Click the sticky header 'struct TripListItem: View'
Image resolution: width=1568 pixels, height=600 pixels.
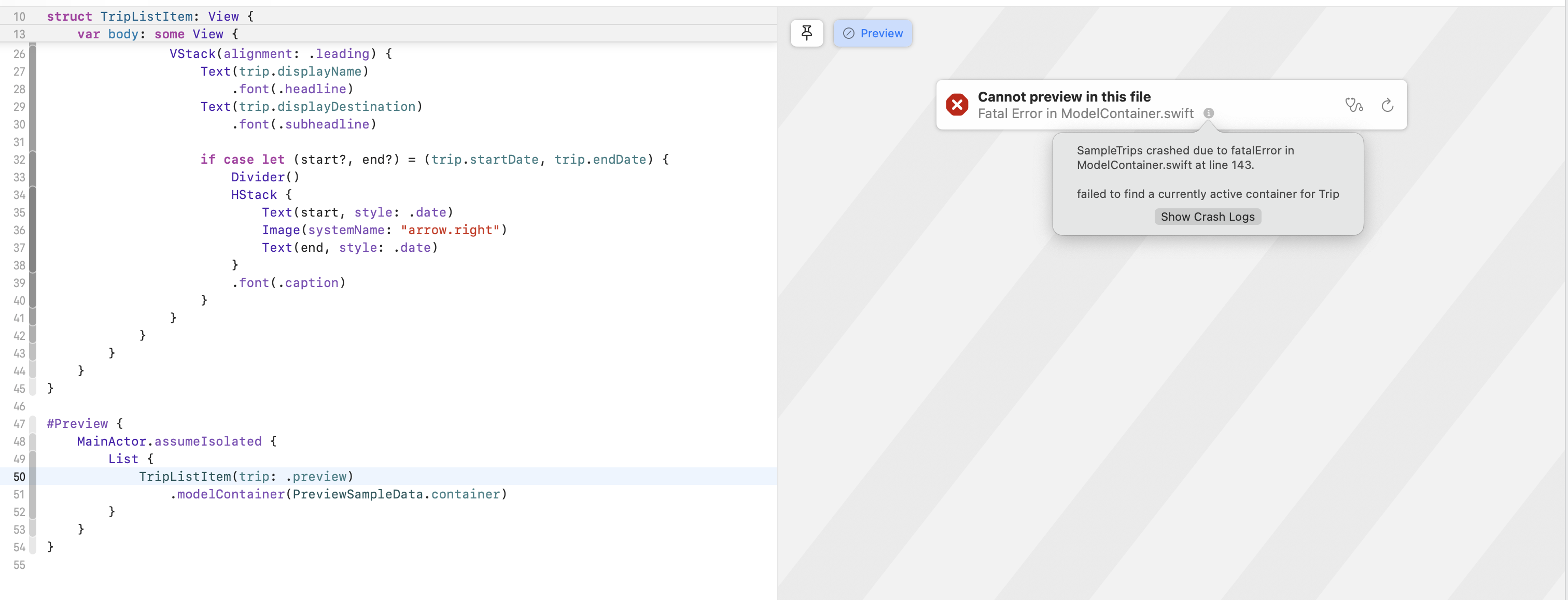point(150,17)
